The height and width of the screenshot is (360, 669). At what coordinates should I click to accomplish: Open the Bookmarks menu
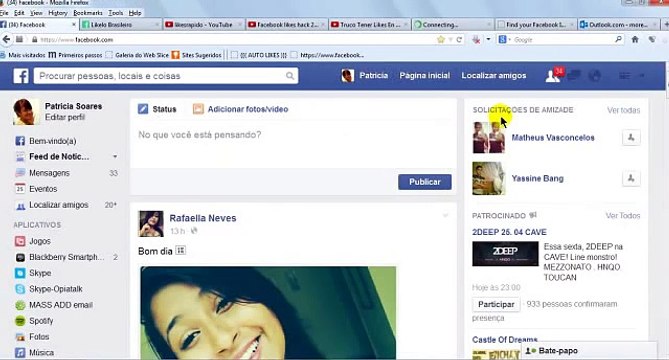point(88,13)
